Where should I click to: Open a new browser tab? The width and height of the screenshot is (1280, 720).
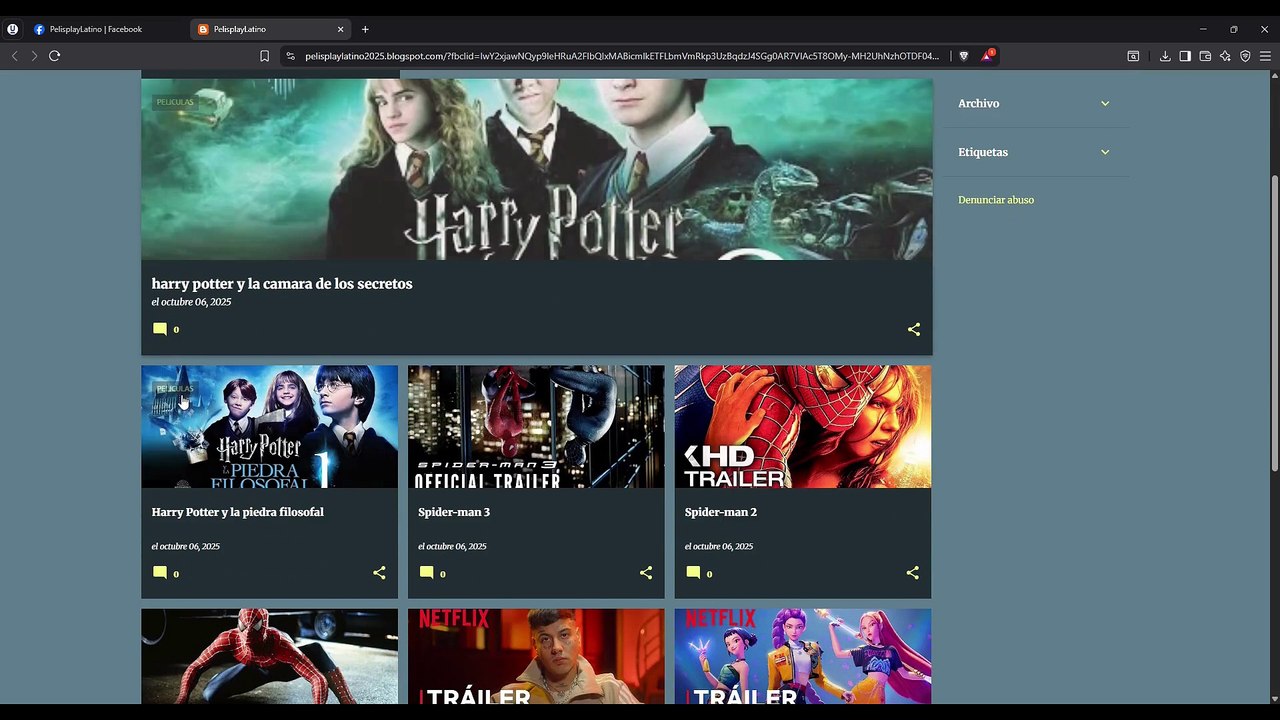pos(365,29)
